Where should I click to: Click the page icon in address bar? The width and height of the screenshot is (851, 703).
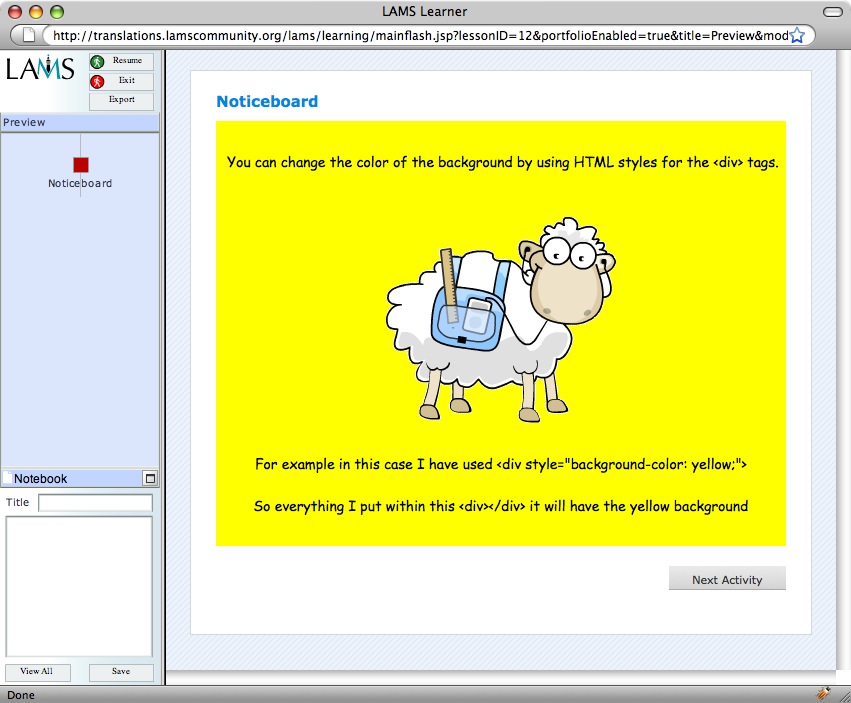coord(29,36)
